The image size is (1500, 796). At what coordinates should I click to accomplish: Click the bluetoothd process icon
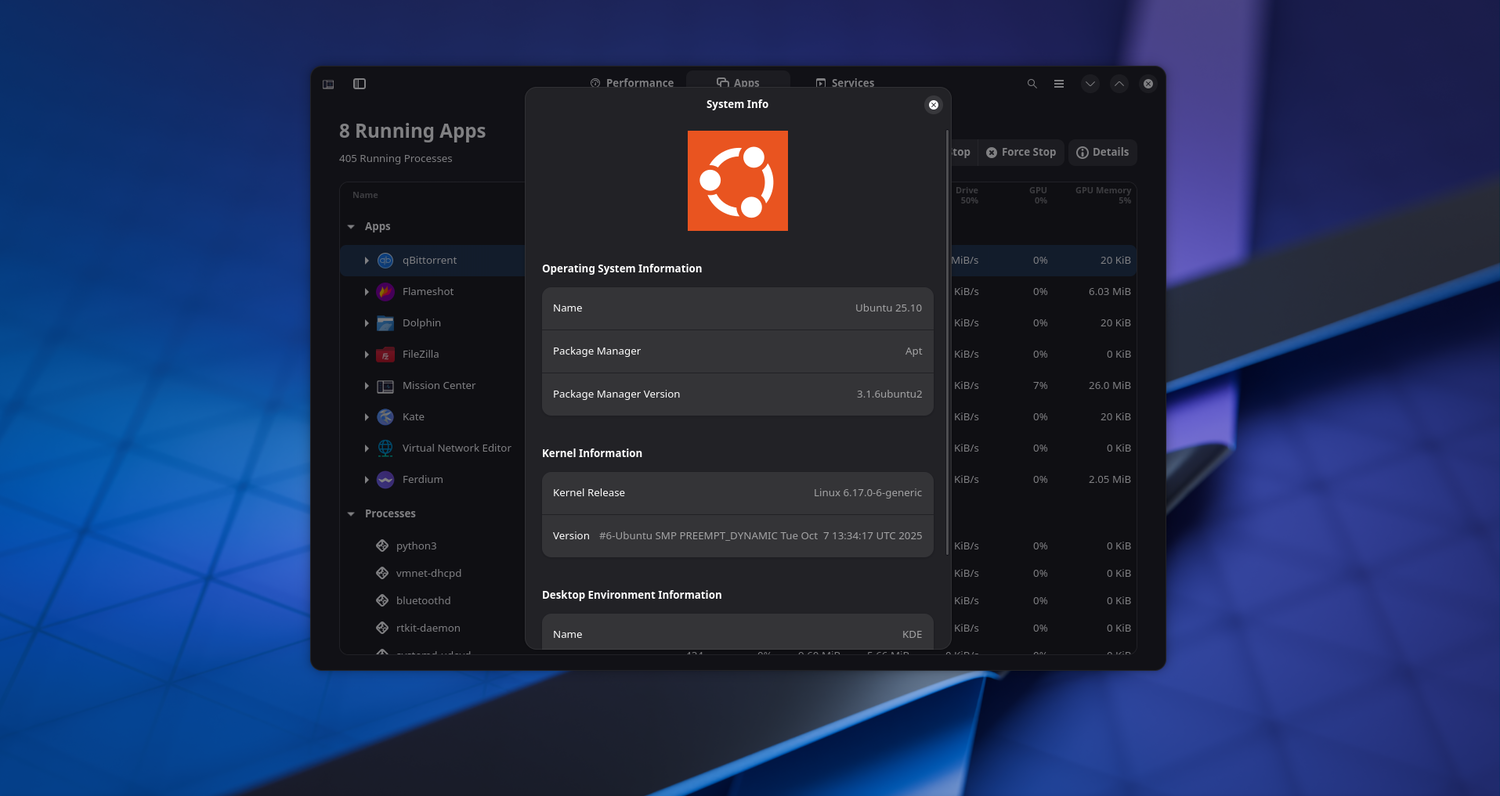[x=382, y=601]
